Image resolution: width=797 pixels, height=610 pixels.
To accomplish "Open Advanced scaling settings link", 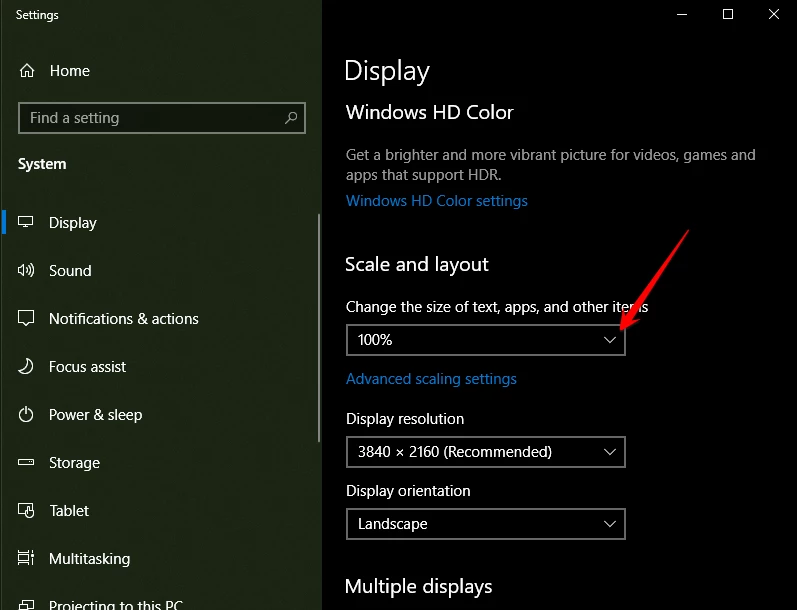I will (x=431, y=379).
